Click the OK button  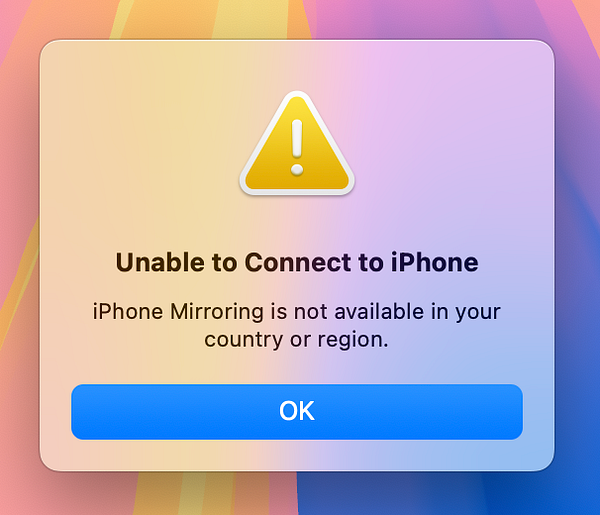(x=297, y=412)
